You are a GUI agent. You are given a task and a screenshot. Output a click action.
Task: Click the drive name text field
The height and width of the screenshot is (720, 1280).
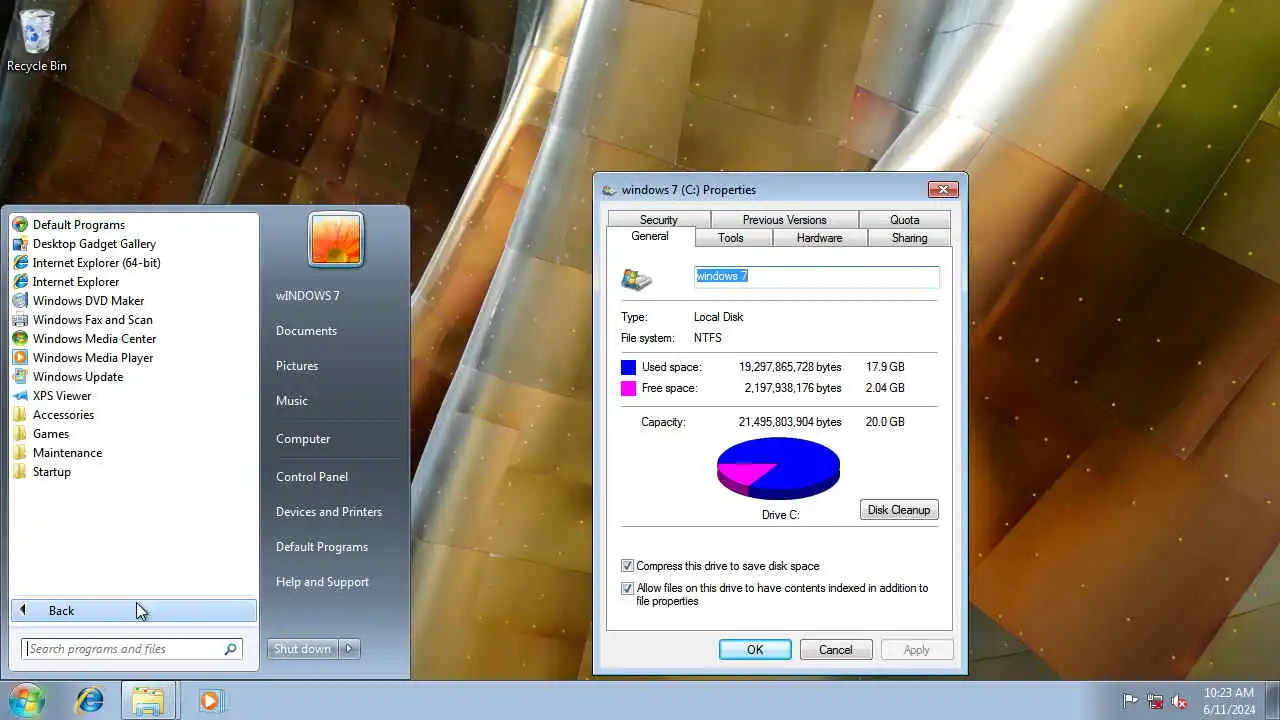[817, 277]
